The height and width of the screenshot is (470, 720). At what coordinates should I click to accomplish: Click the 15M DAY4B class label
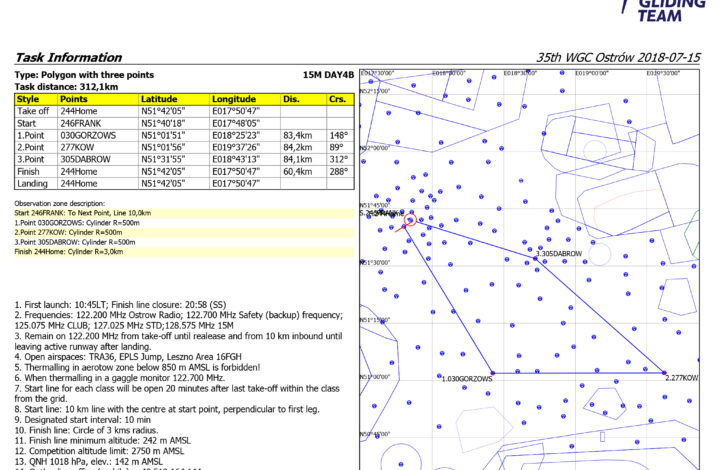pos(325,75)
